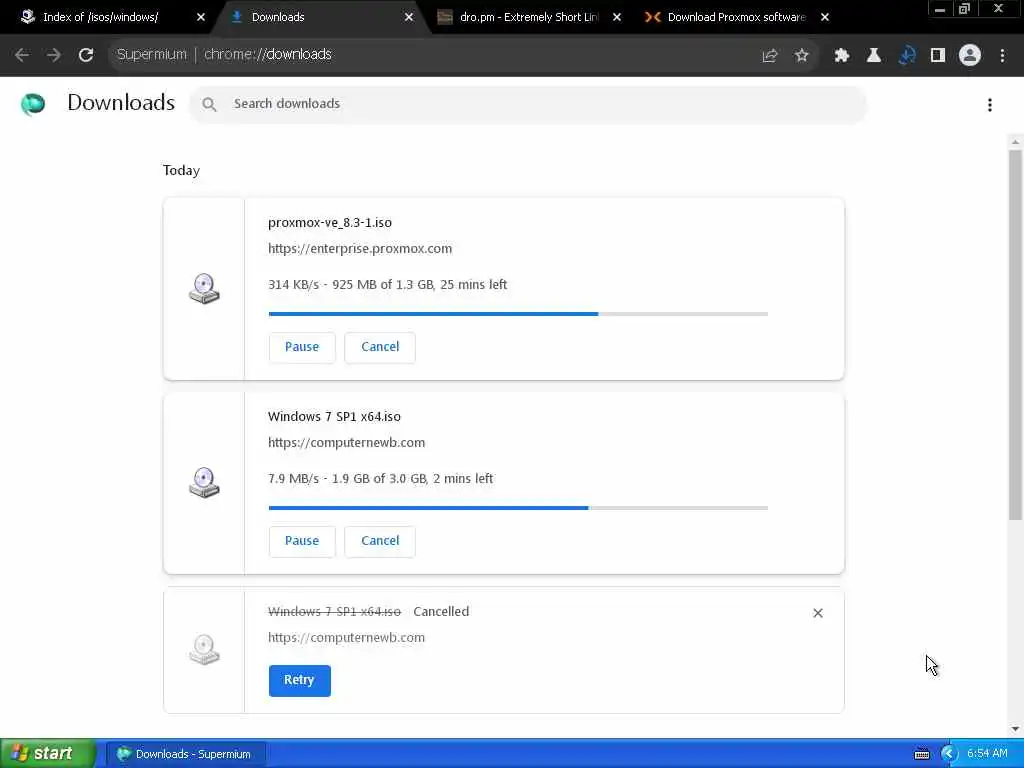Open the Extensions puzzle icon
The height and width of the screenshot is (768, 1024).
click(x=842, y=56)
